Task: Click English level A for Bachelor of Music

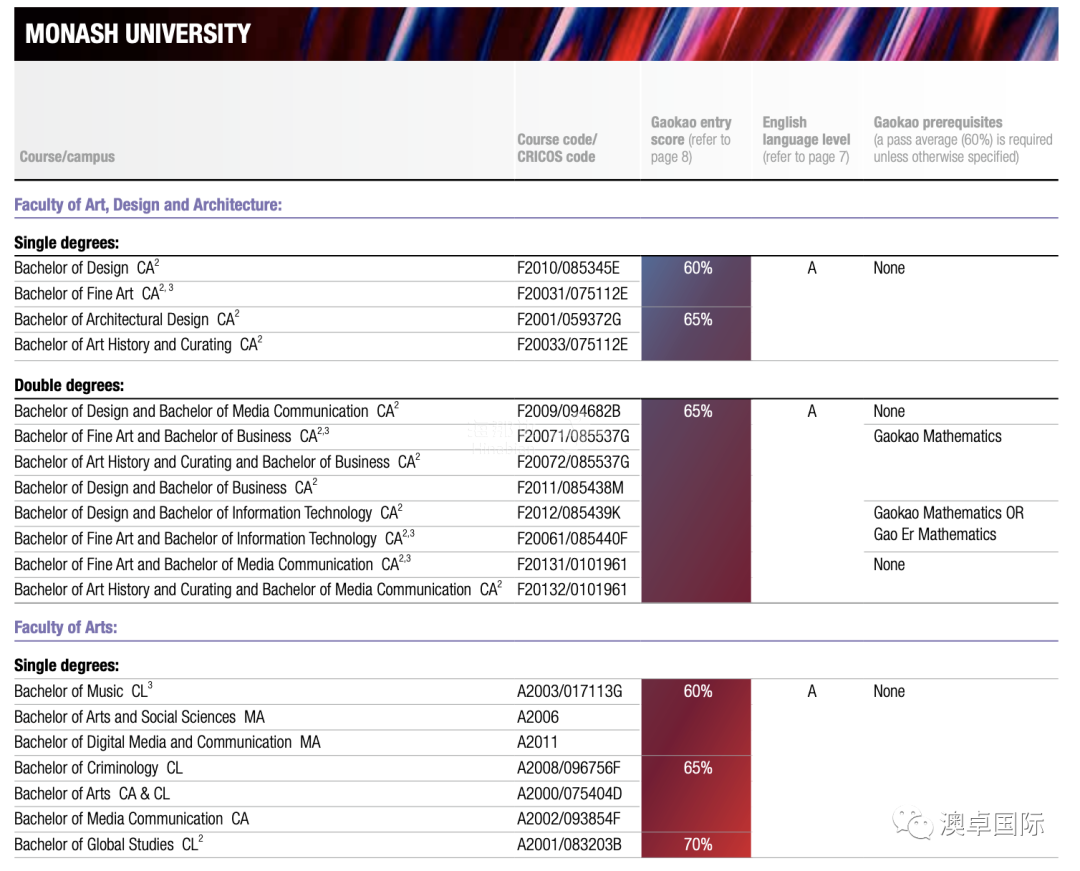Action: tap(812, 691)
